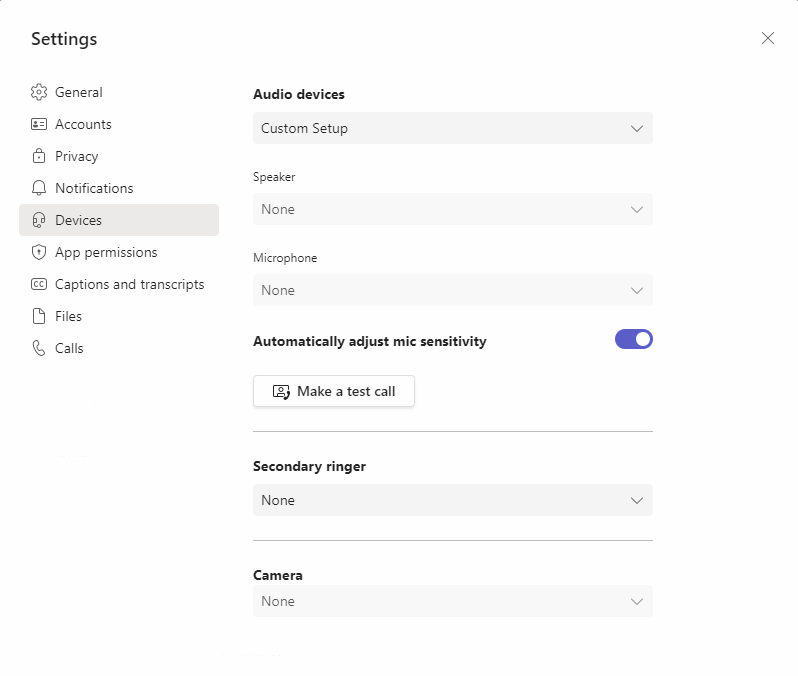
Task: Open the Secondary ringer dropdown
Action: click(x=452, y=500)
